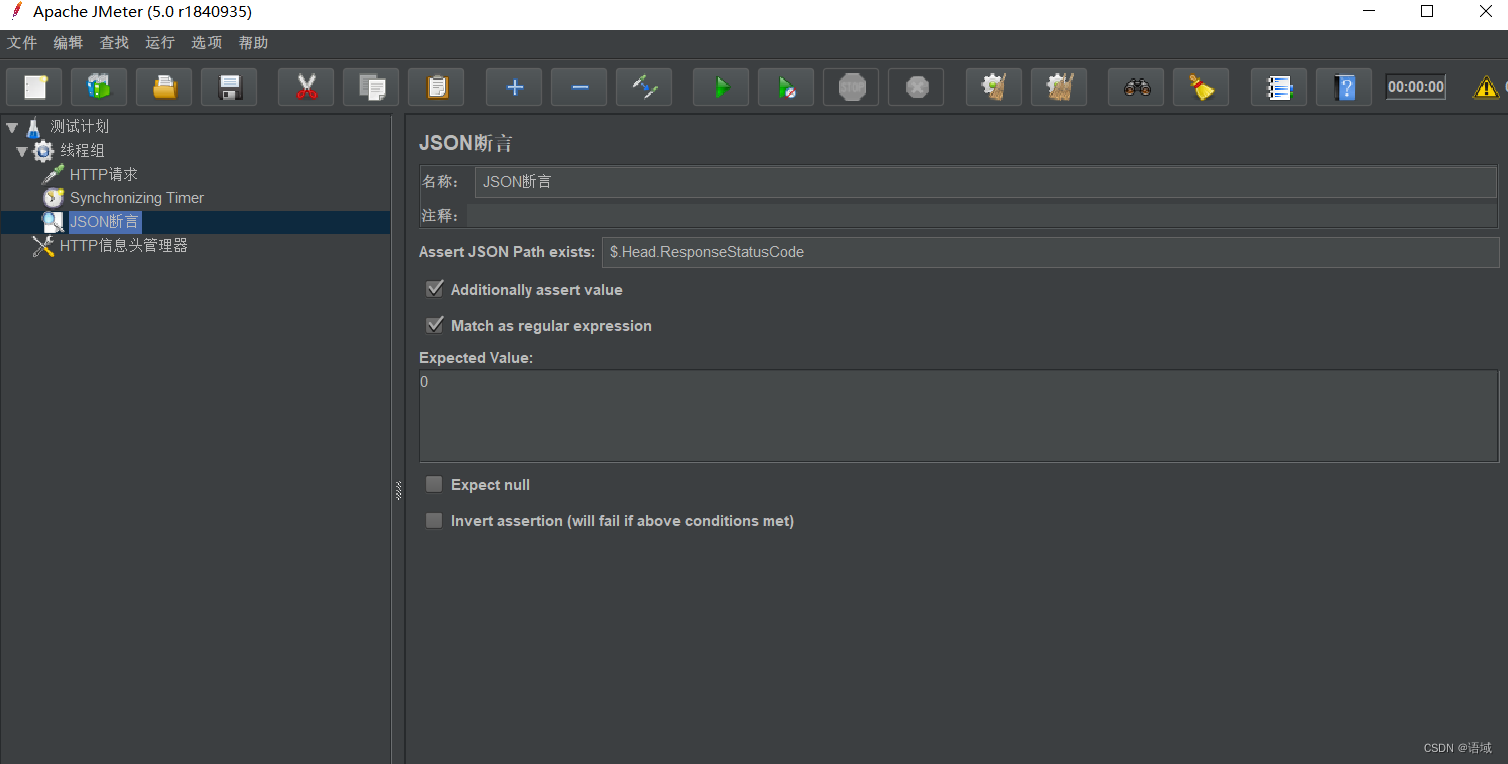Image resolution: width=1508 pixels, height=764 pixels.
Task: Minimize the JMeter window
Action: coord(1370,12)
